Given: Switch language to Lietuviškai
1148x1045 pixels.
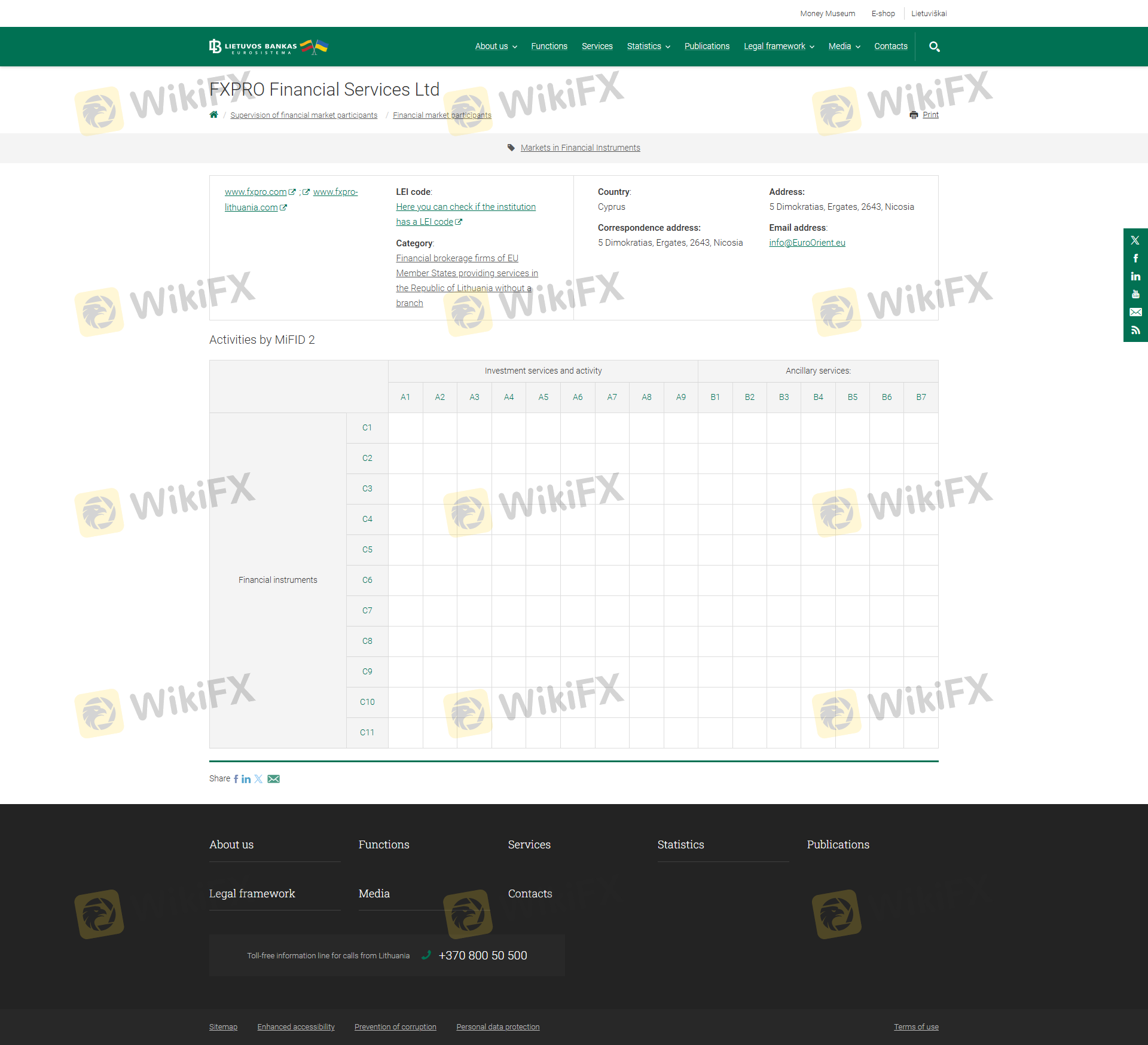Looking at the screenshot, I should [x=929, y=14].
